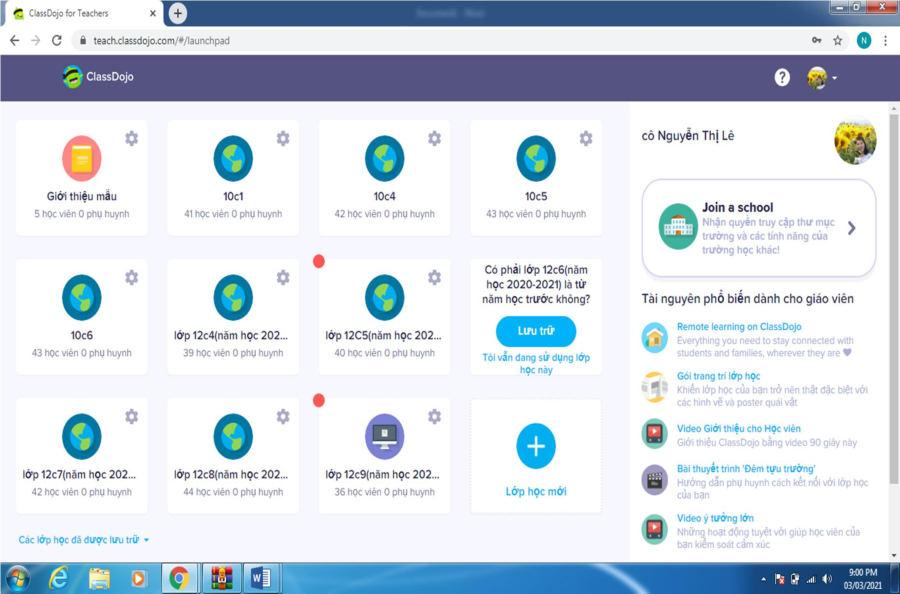Screen dimensions: 900x594
Task: Open lớp 12C5 globe icon
Action: [385, 297]
